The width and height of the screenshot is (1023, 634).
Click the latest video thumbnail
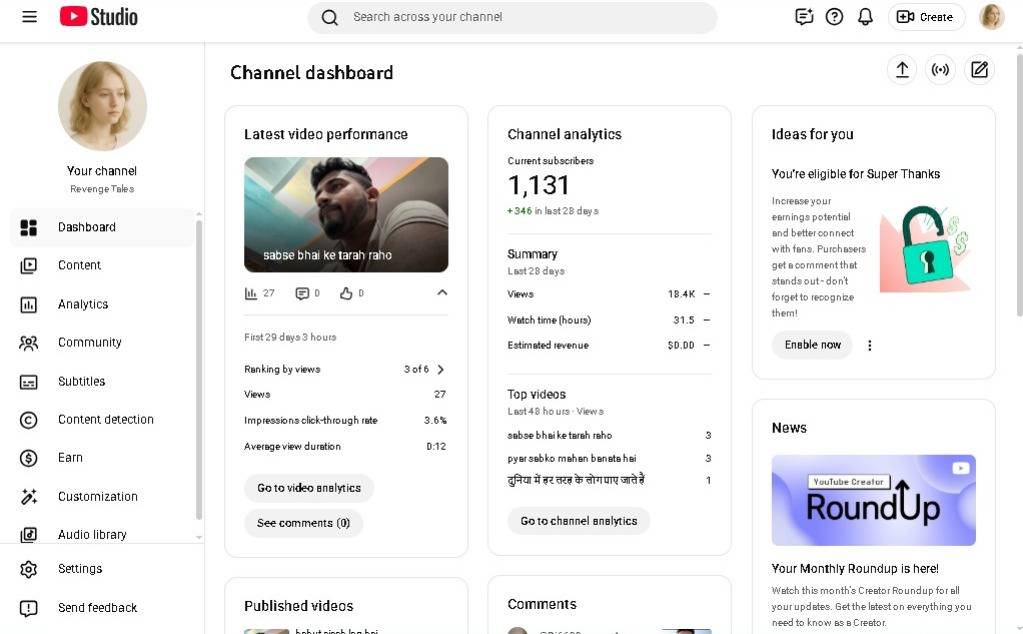point(346,214)
